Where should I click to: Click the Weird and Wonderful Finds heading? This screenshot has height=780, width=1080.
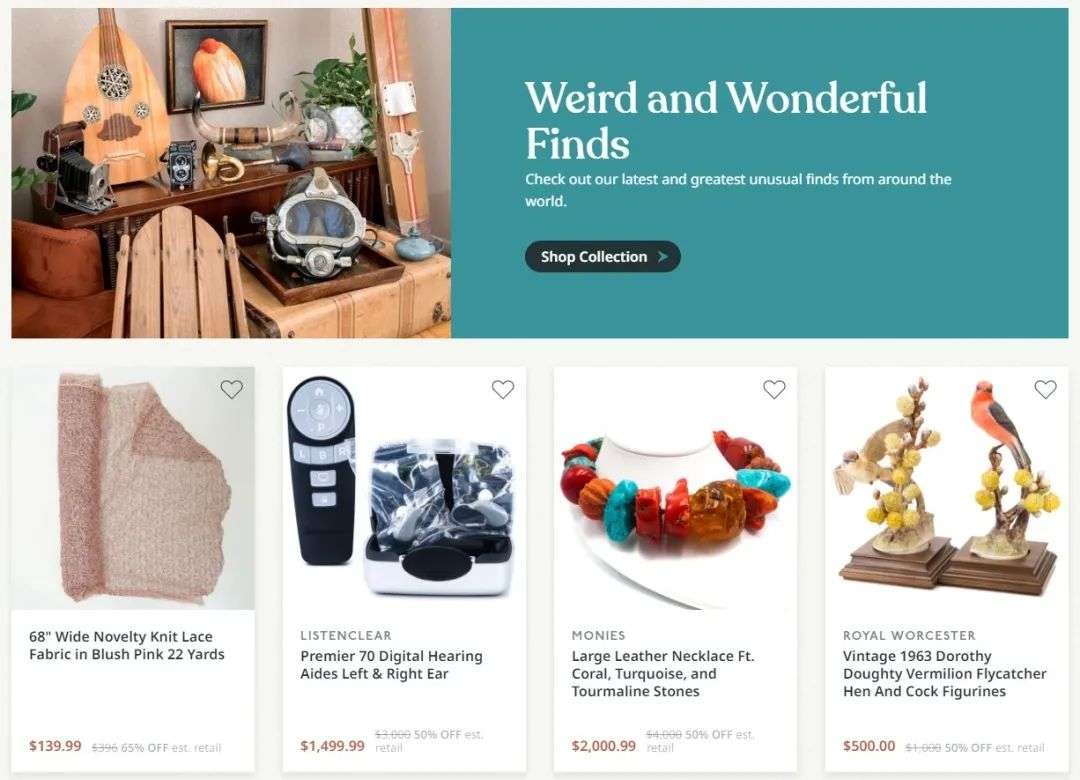click(x=726, y=121)
